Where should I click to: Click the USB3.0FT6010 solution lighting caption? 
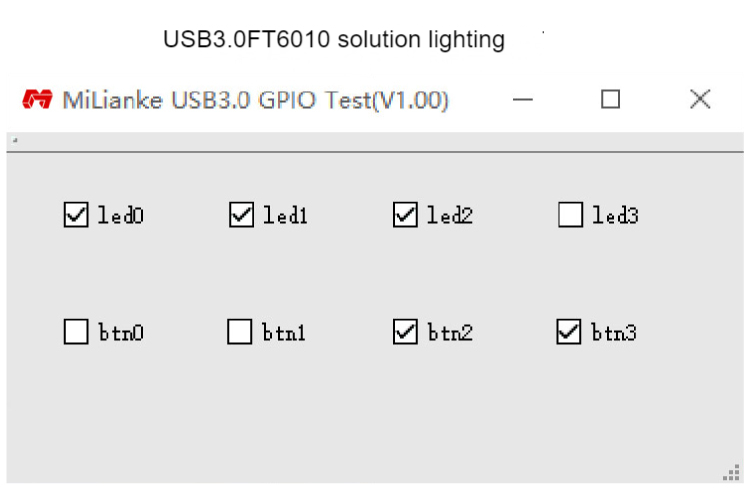point(334,39)
